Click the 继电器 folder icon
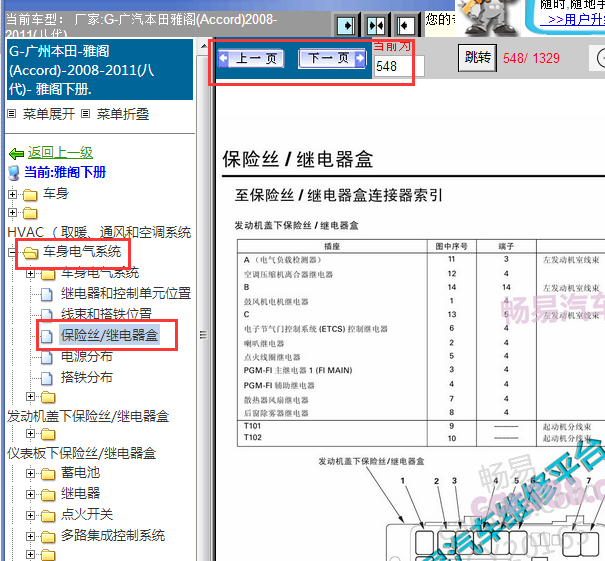The width and height of the screenshot is (605, 561). 48,495
